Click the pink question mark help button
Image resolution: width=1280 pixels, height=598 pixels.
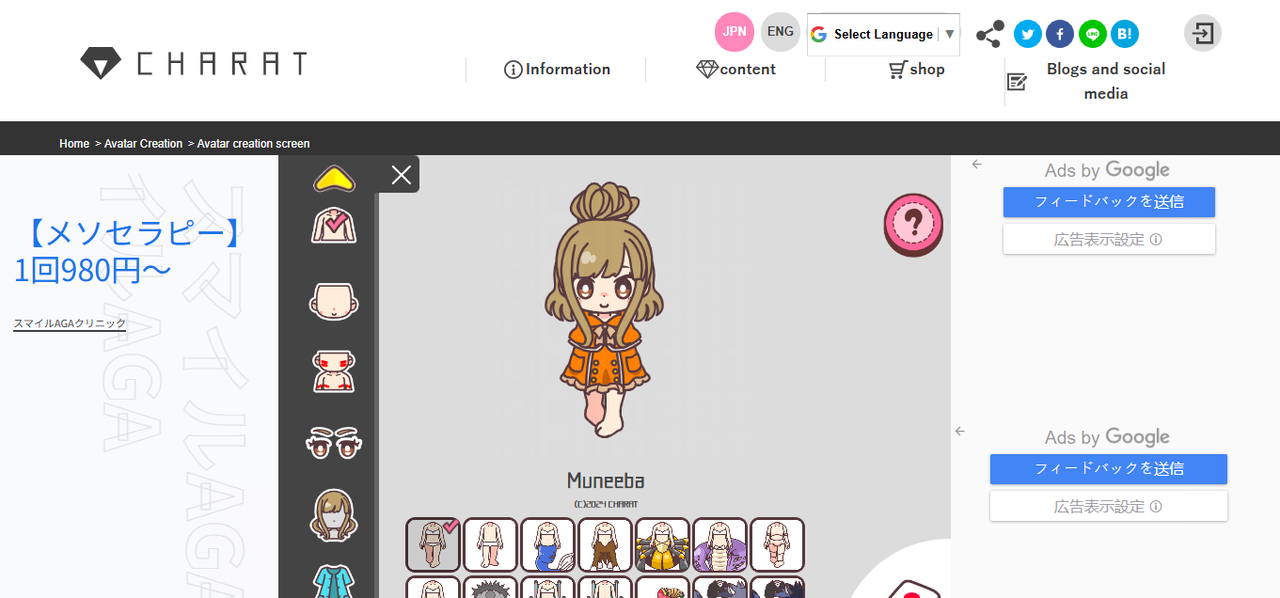click(x=913, y=223)
